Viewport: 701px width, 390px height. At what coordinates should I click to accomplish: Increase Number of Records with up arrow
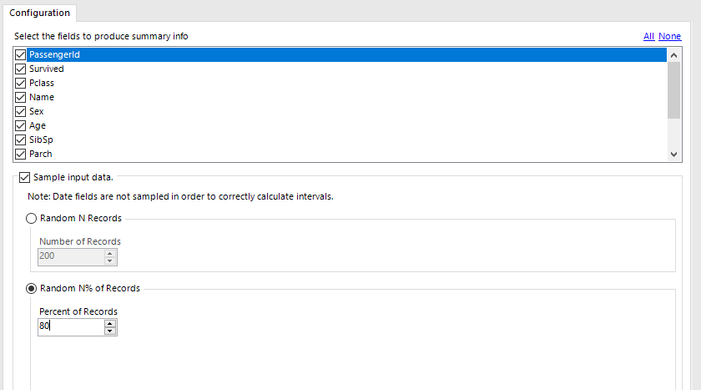(110, 253)
